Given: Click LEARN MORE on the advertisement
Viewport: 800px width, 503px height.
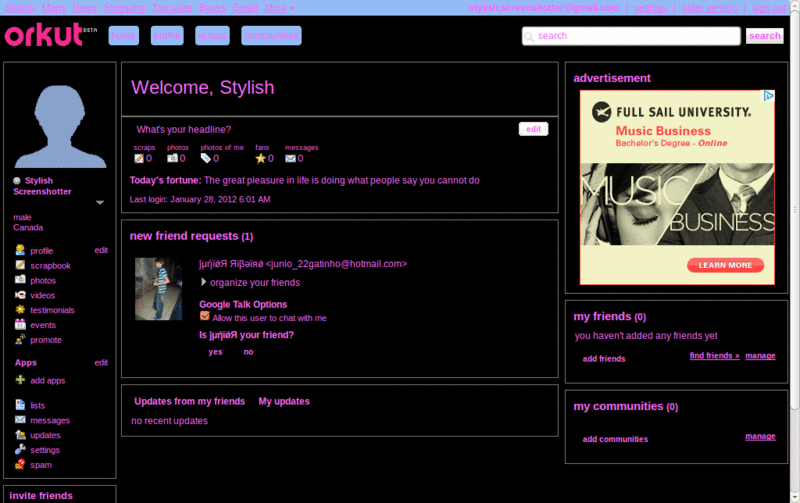Looking at the screenshot, I should coord(725,265).
